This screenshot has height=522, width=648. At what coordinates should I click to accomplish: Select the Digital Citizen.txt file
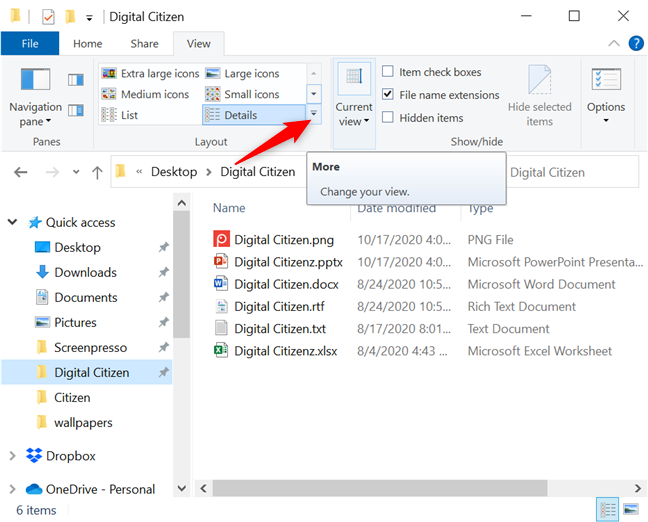(269, 329)
